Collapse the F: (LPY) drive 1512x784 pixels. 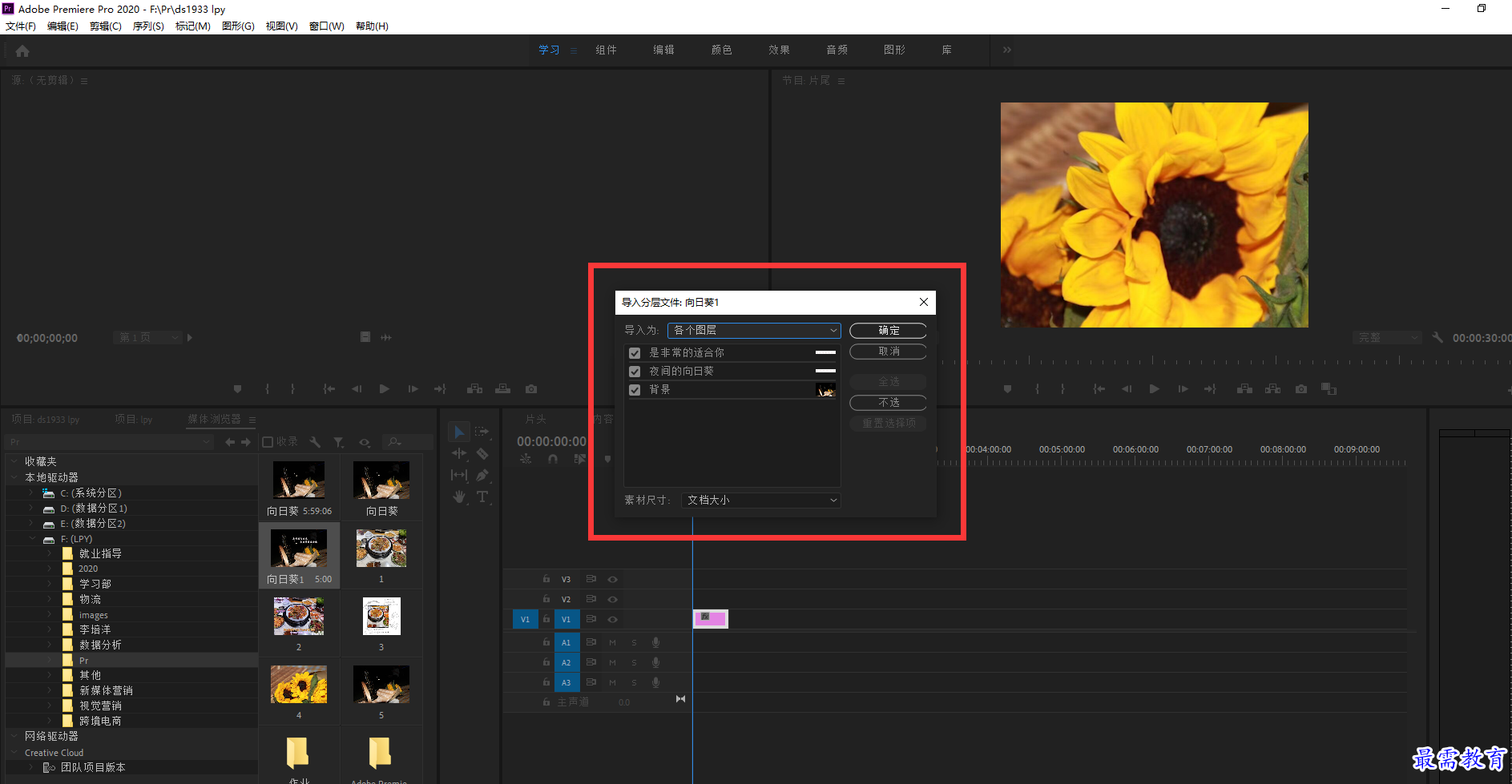(31, 539)
